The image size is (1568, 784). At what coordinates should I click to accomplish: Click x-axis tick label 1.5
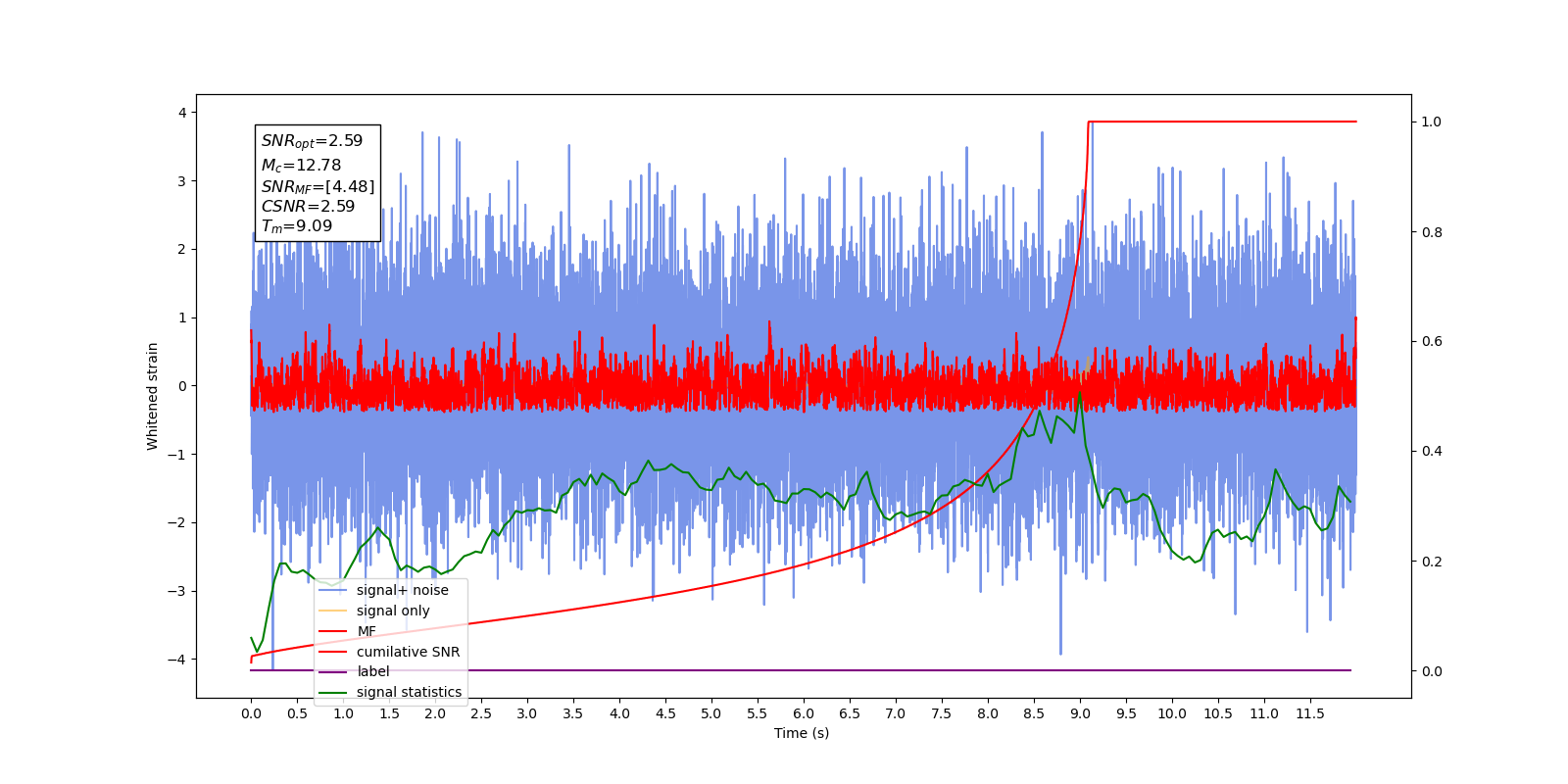click(x=389, y=713)
